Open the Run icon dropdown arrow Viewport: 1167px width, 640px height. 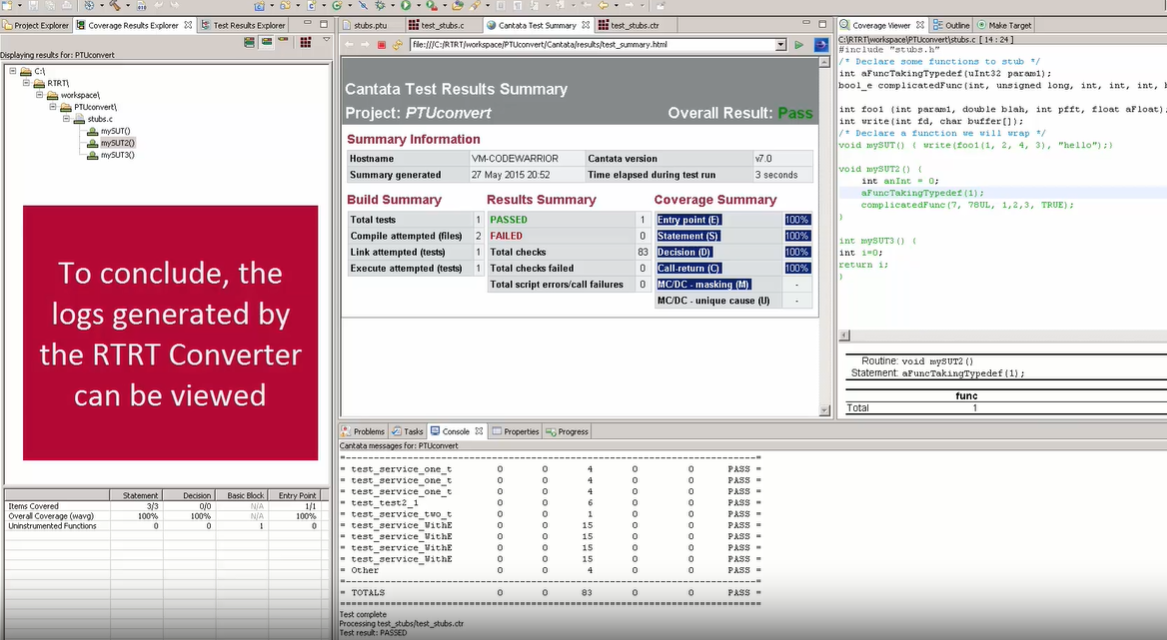point(417,6)
